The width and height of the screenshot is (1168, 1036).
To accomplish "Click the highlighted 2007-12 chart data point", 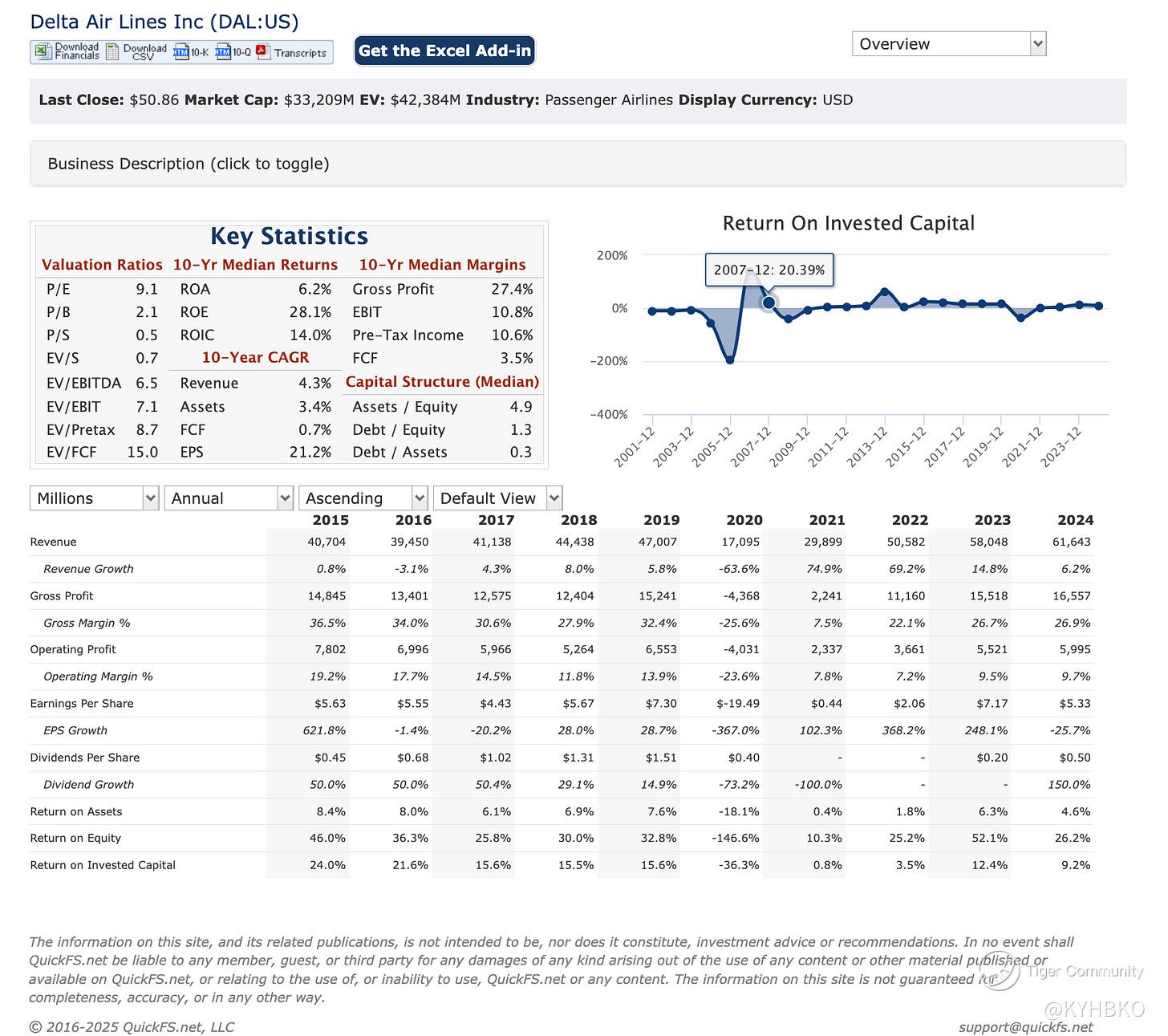I will [x=769, y=303].
